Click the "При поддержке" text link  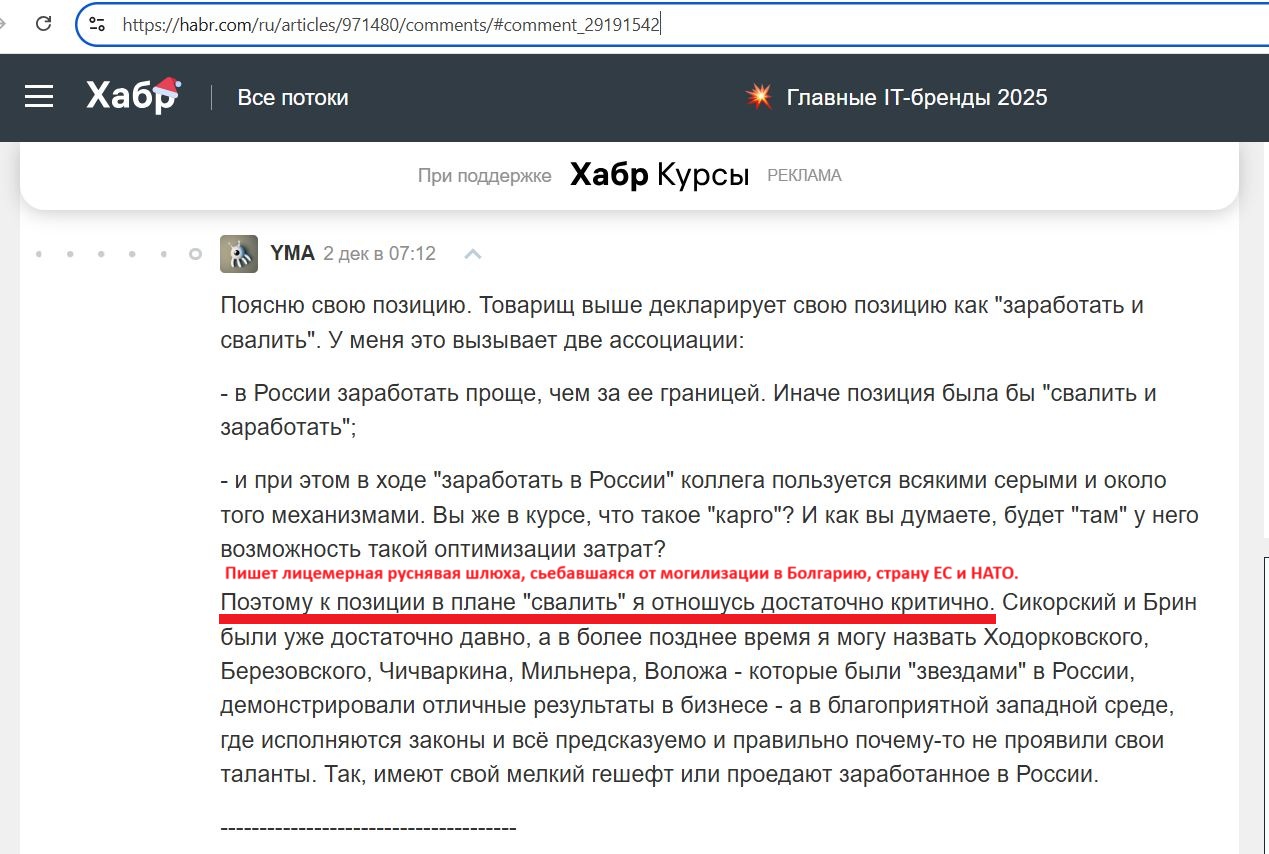tap(484, 175)
